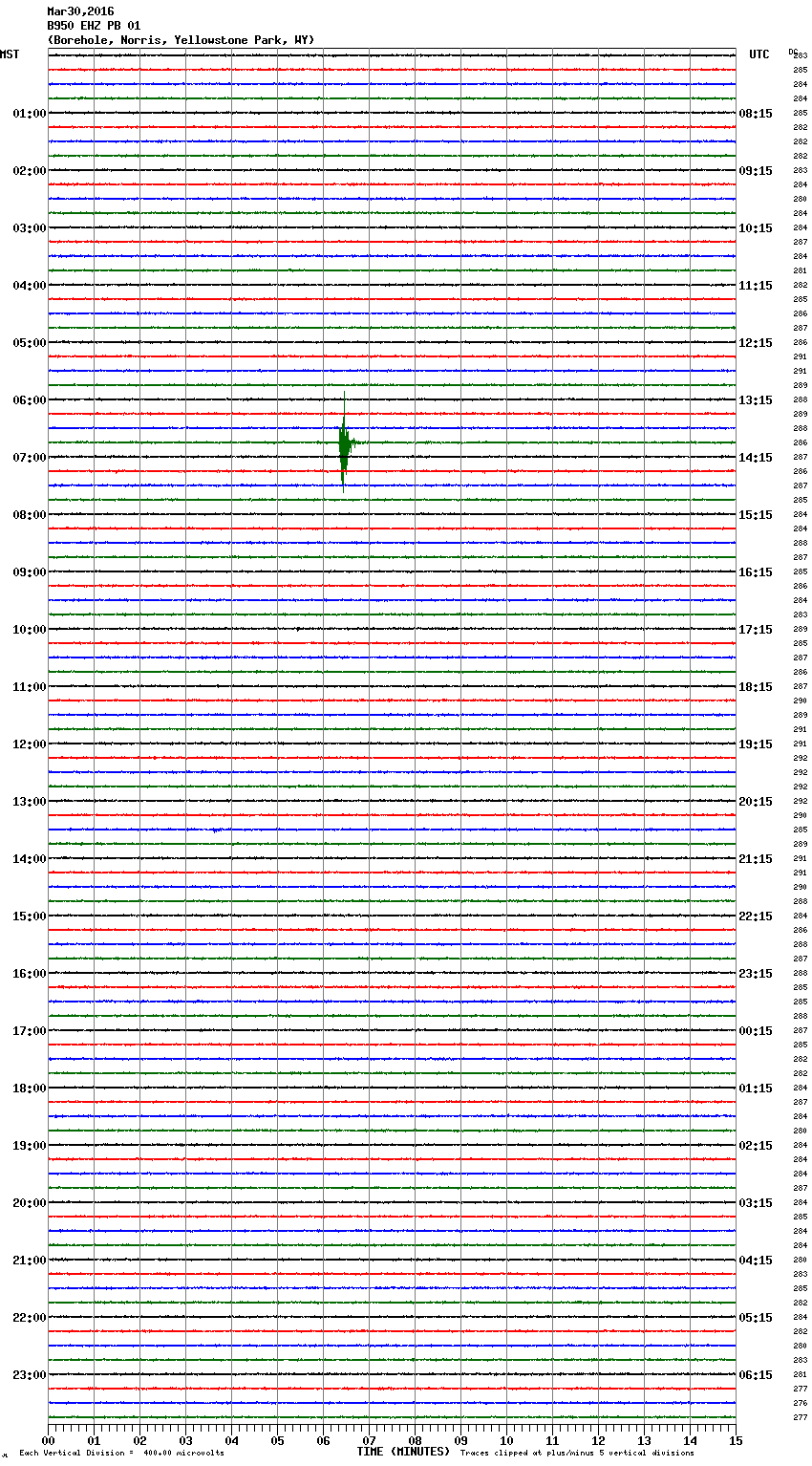Click the traces clipped footnote text

tap(577, 1453)
